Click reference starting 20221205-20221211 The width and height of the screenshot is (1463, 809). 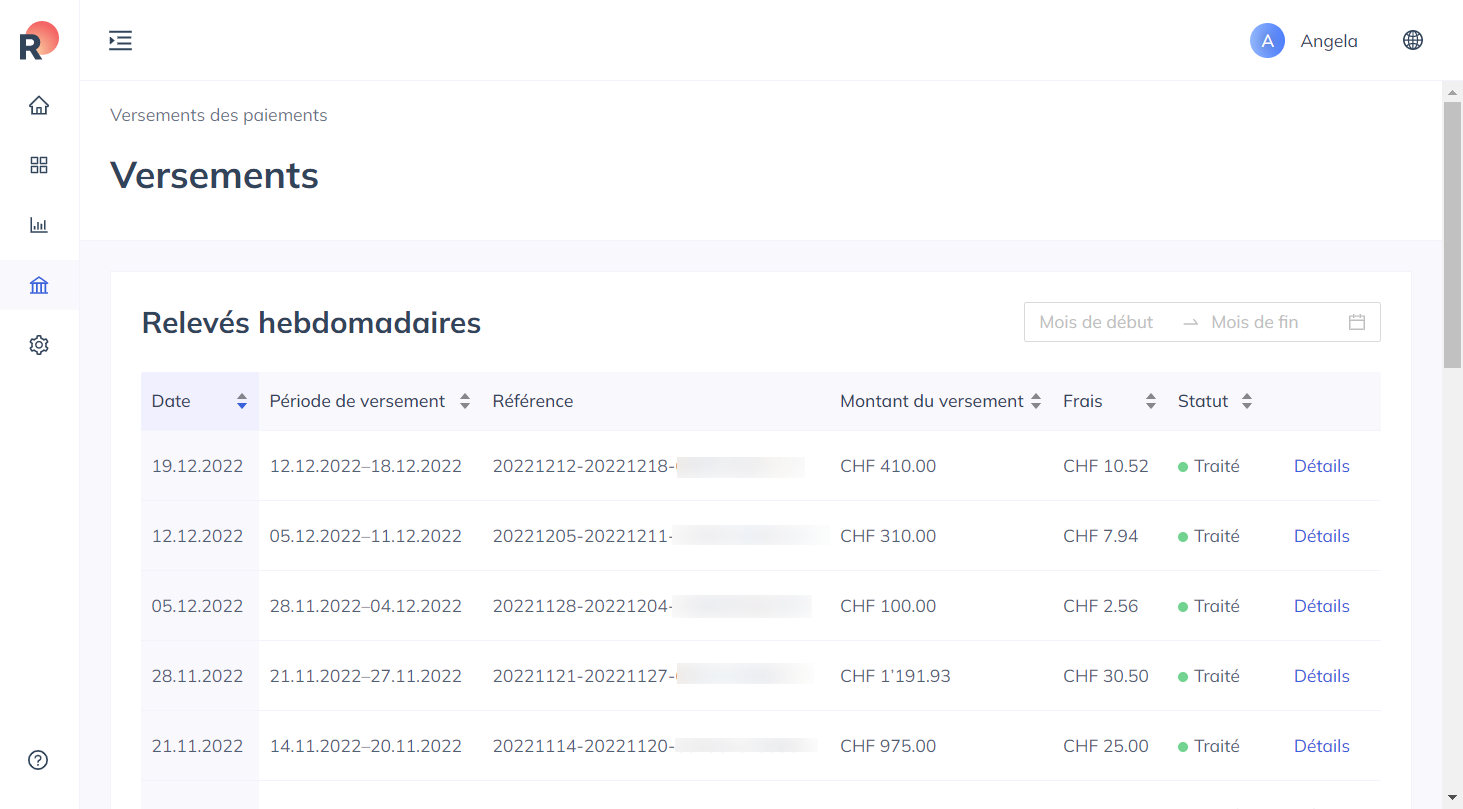point(660,536)
